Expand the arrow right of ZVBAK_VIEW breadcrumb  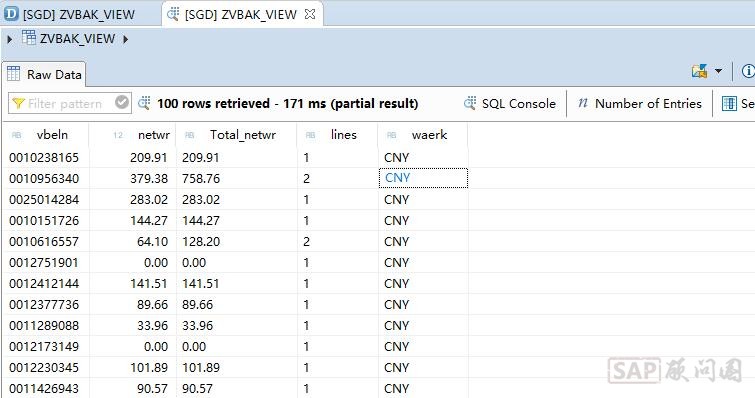[125, 39]
